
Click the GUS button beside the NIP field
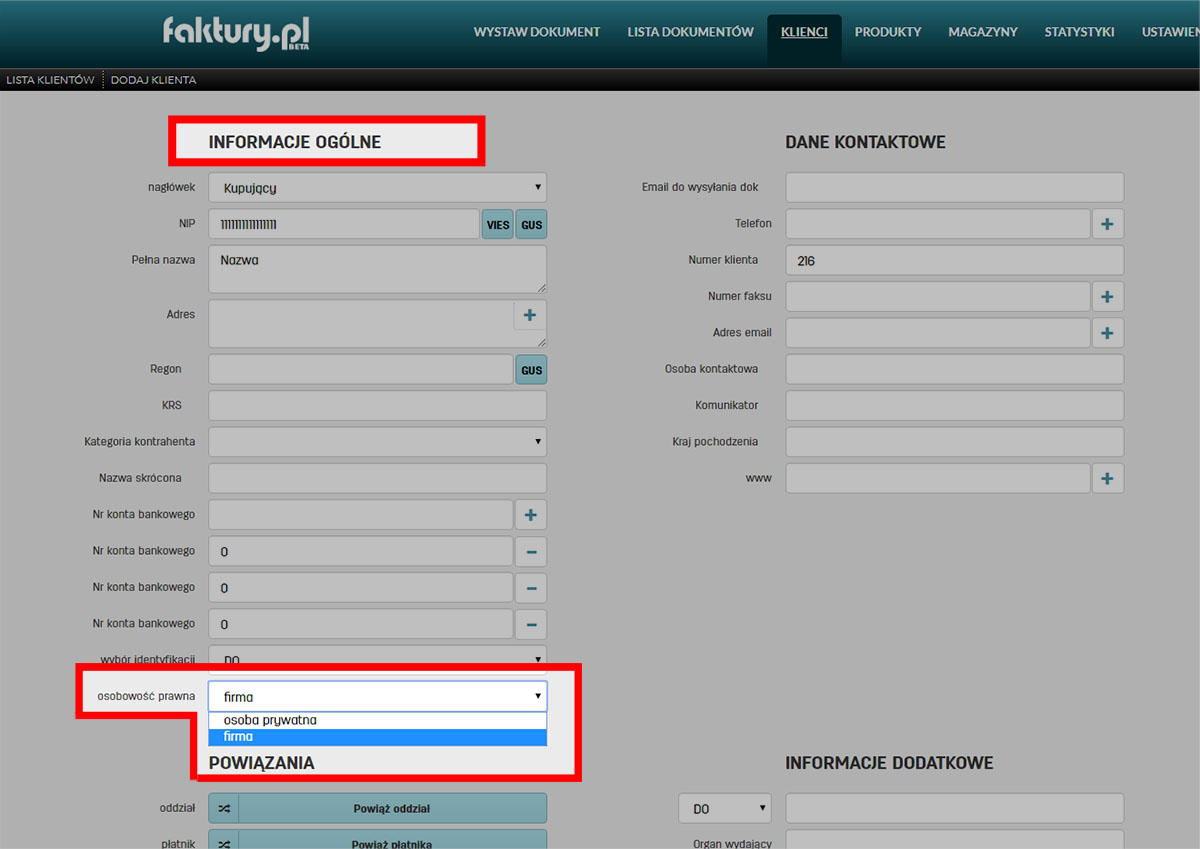532,225
